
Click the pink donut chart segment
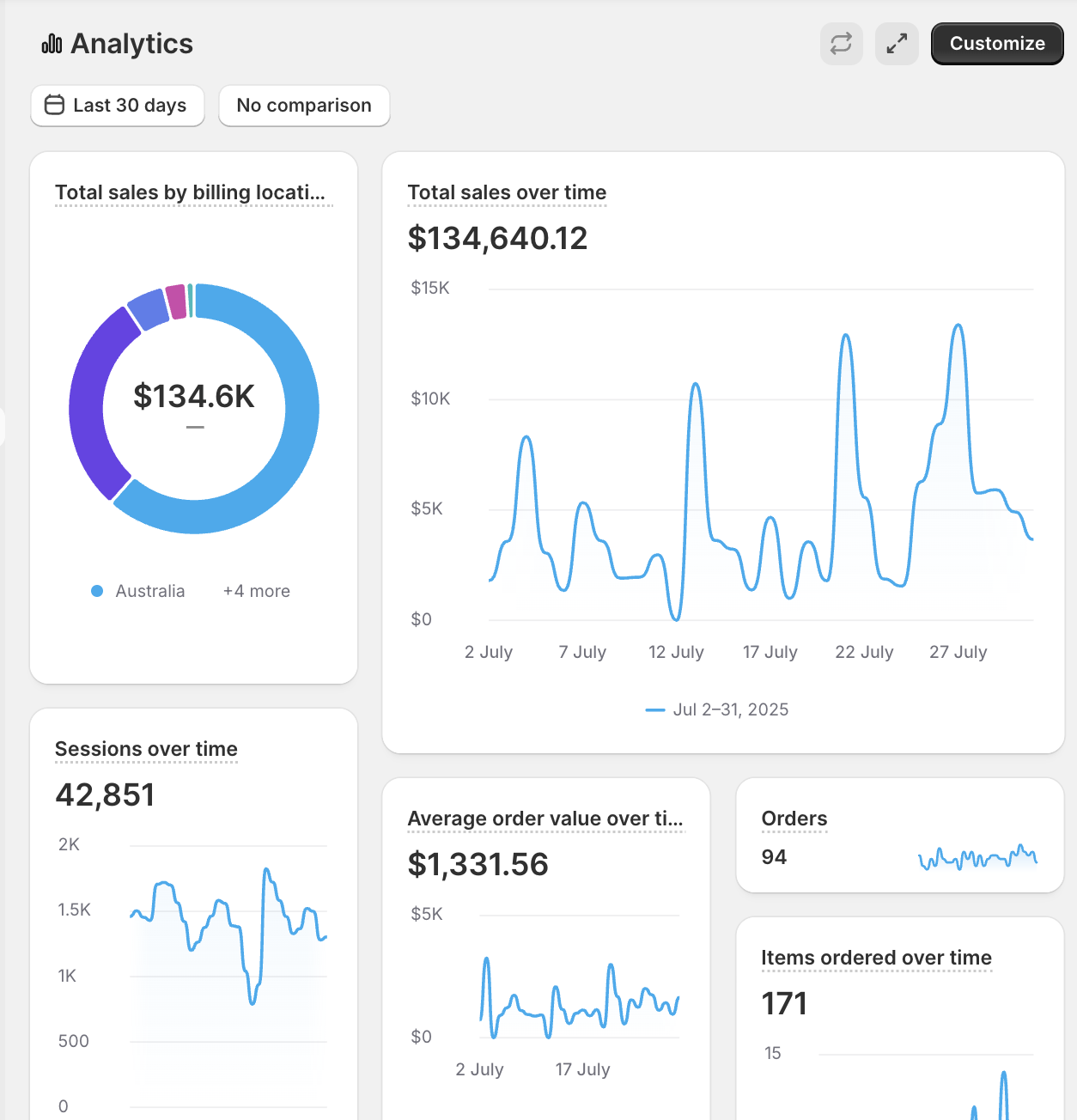click(176, 302)
